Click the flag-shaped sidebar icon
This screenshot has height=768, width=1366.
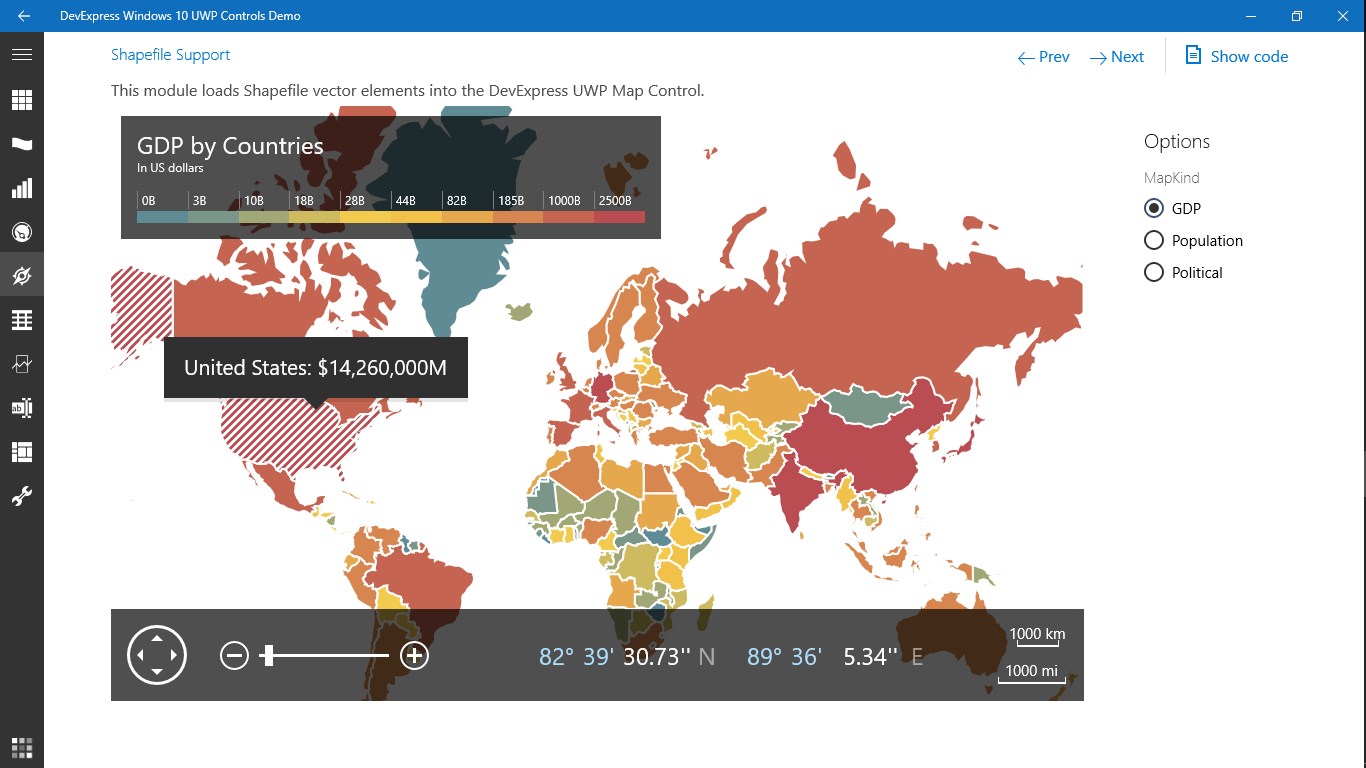pos(22,144)
